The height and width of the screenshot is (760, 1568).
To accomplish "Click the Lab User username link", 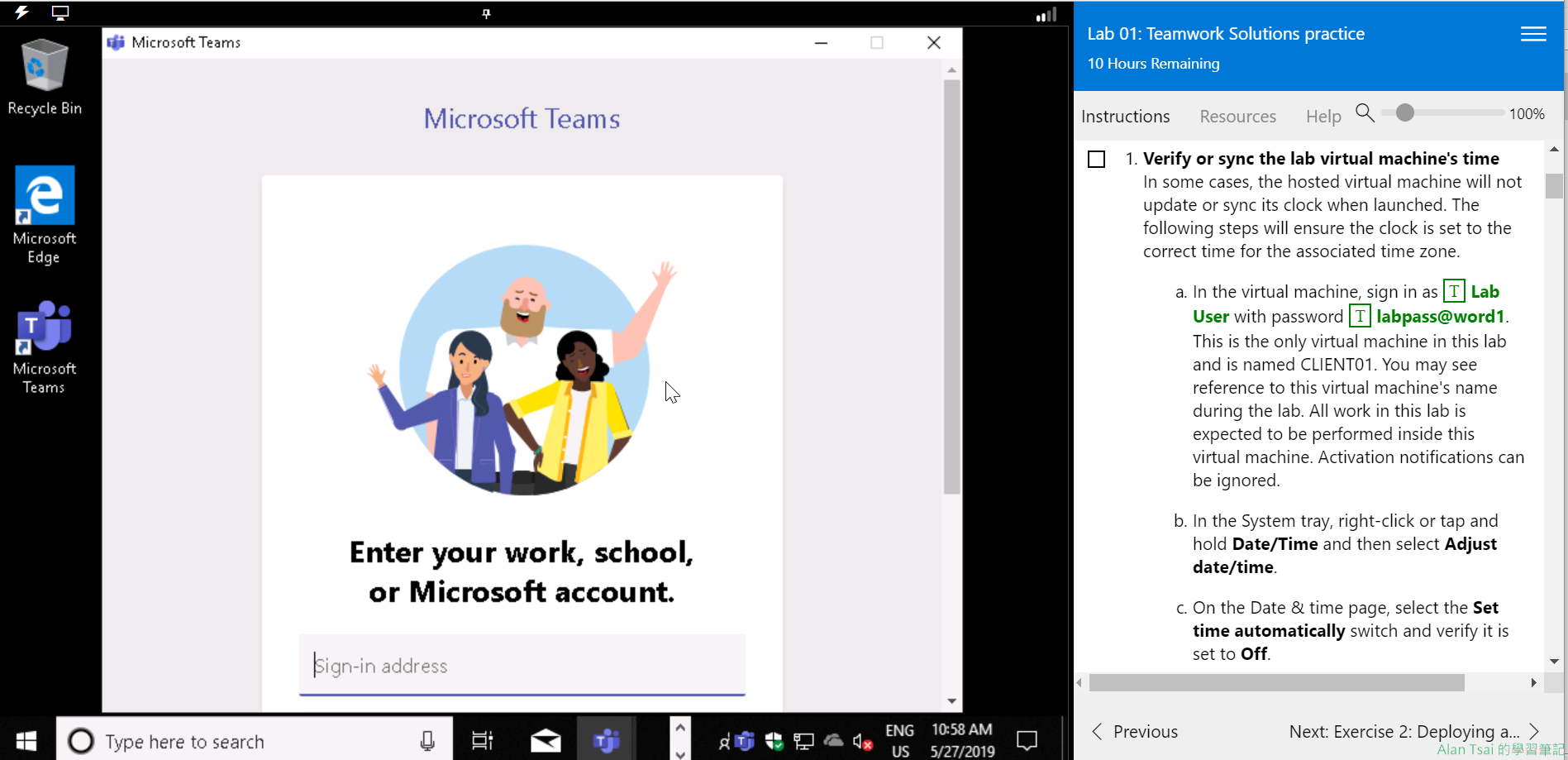I will (x=1346, y=304).
